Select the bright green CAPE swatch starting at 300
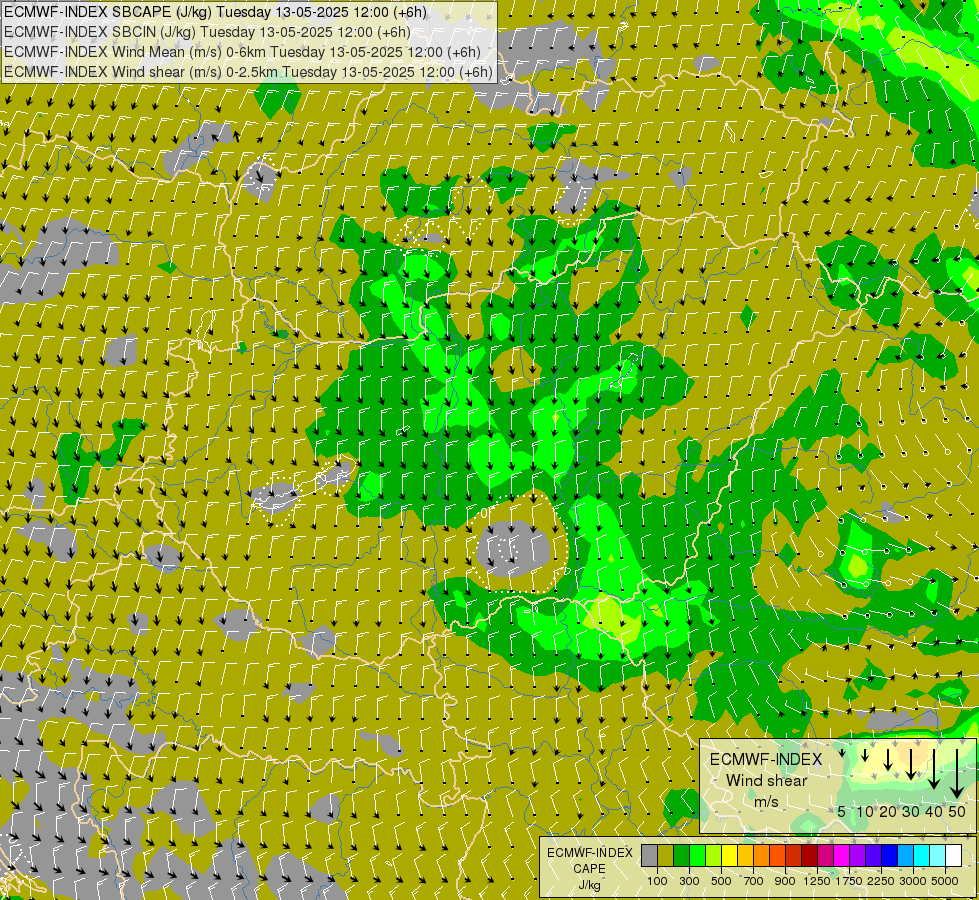979x900 pixels. (697, 856)
